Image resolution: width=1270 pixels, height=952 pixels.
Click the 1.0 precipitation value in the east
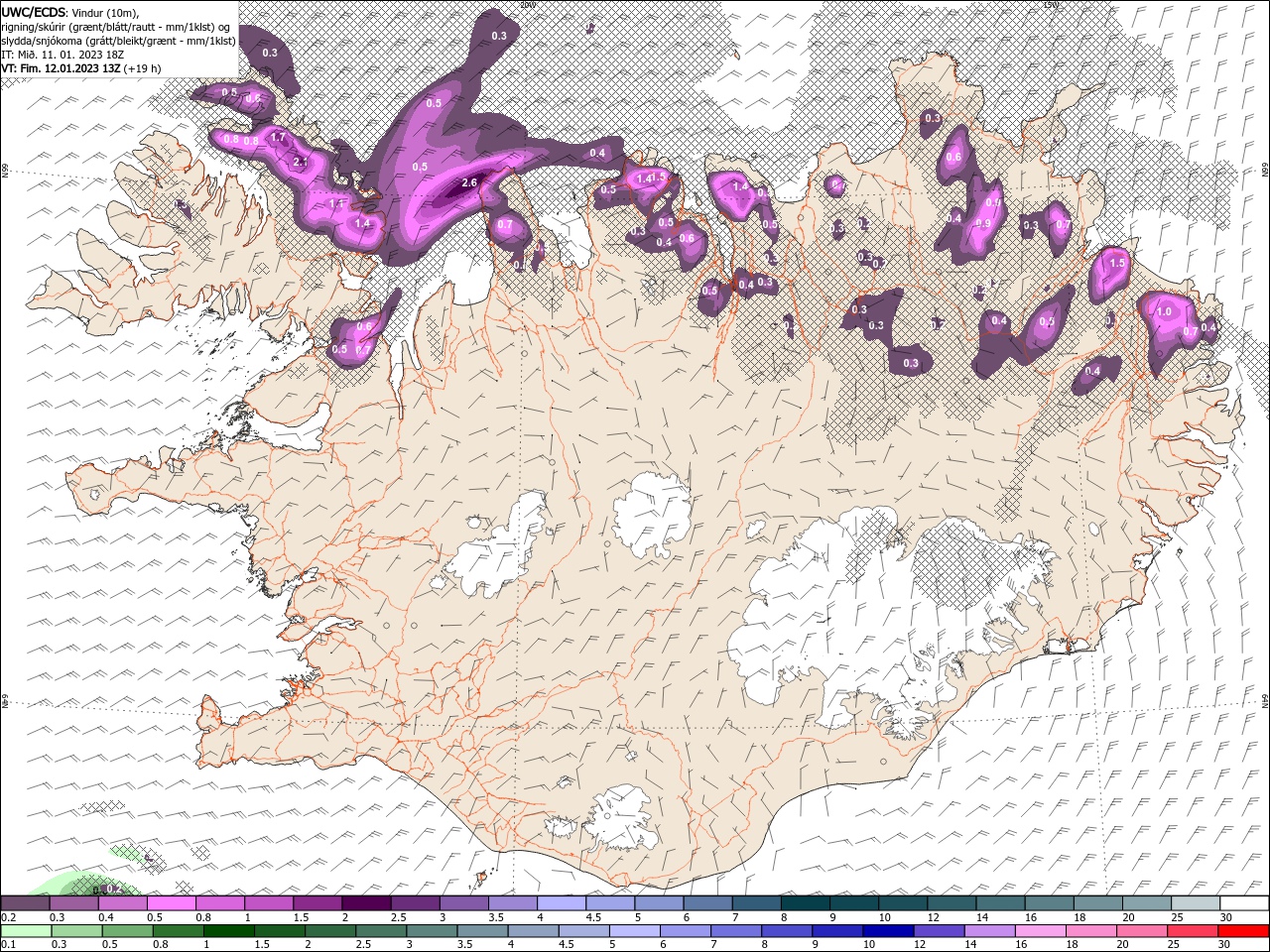click(1164, 311)
